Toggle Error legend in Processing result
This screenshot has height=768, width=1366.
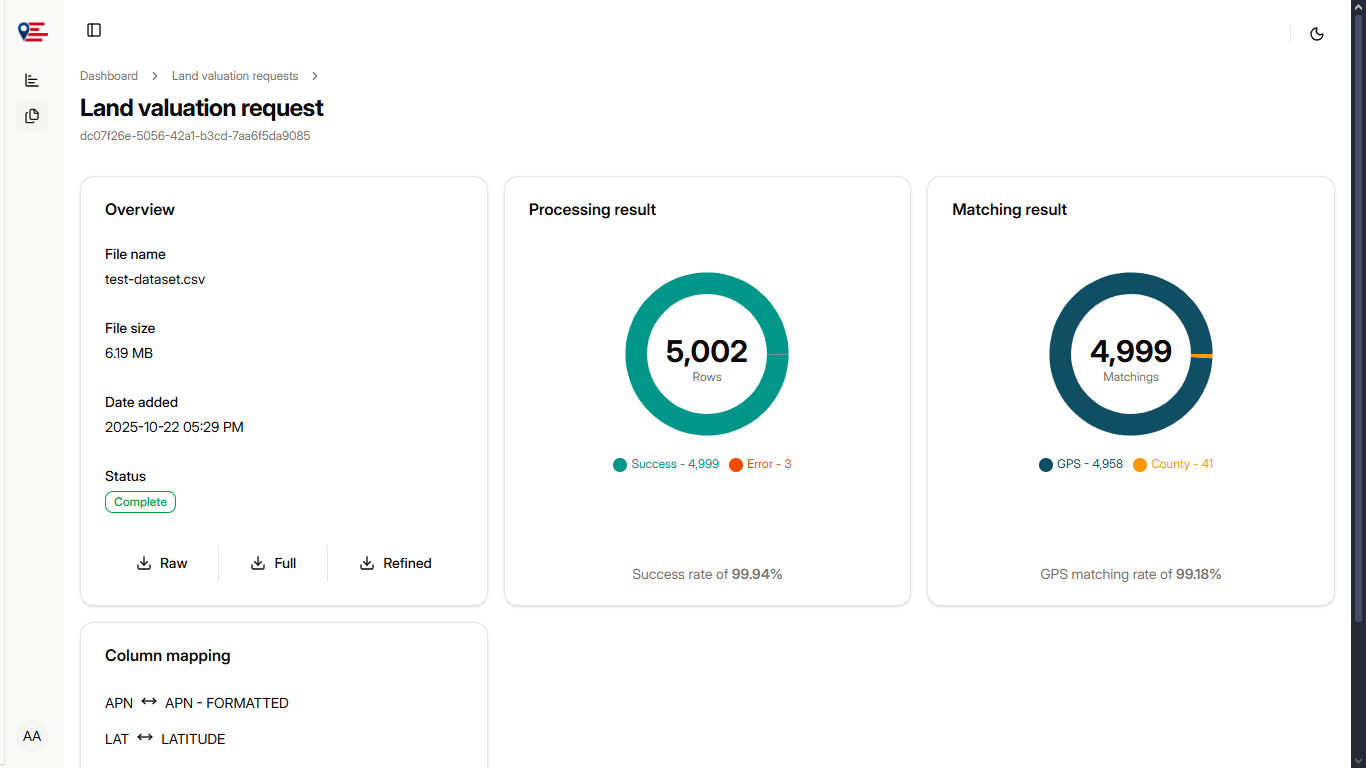[760, 465]
